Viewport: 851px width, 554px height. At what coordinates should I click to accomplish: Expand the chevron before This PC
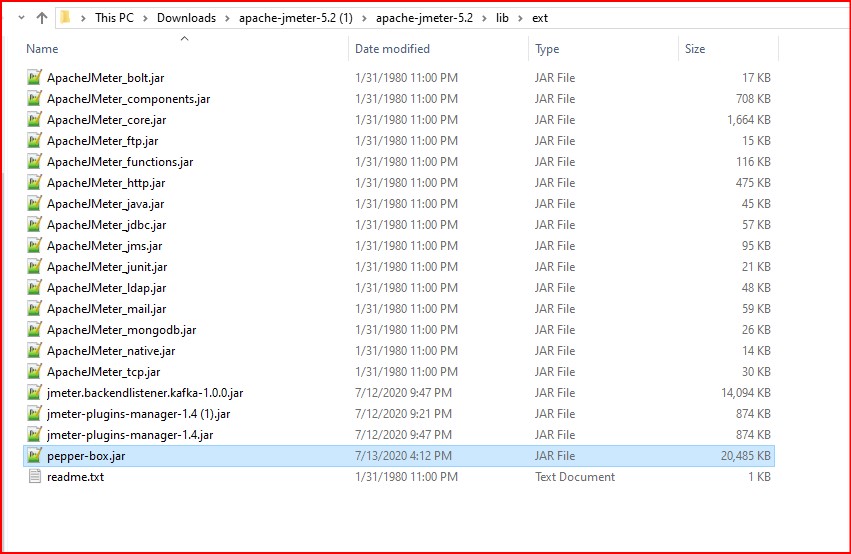(83, 18)
